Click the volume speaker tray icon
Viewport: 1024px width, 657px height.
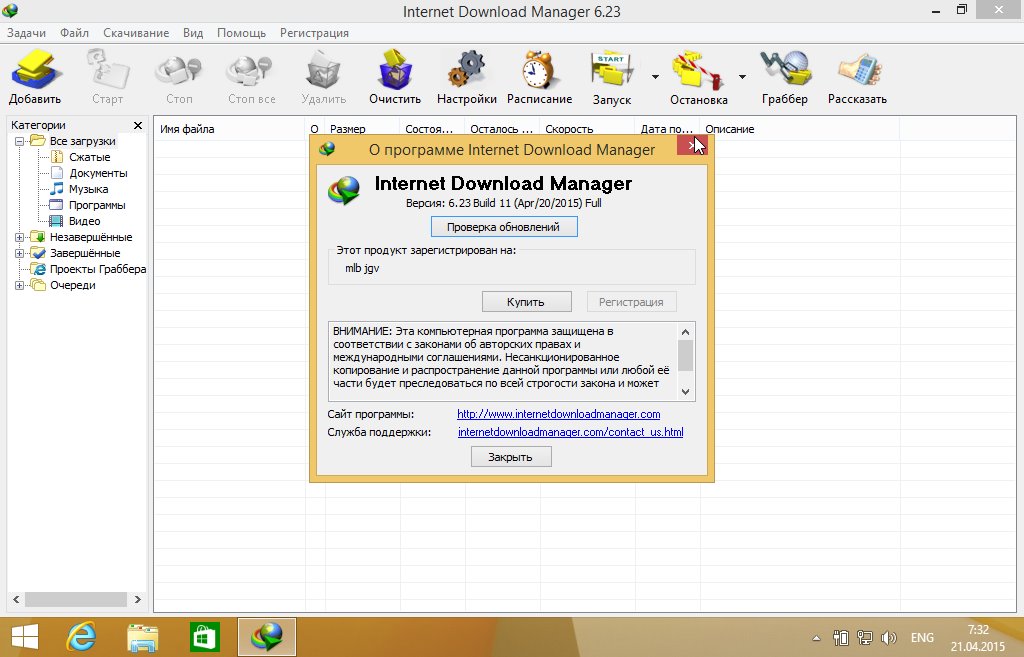pyautogui.click(x=888, y=637)
